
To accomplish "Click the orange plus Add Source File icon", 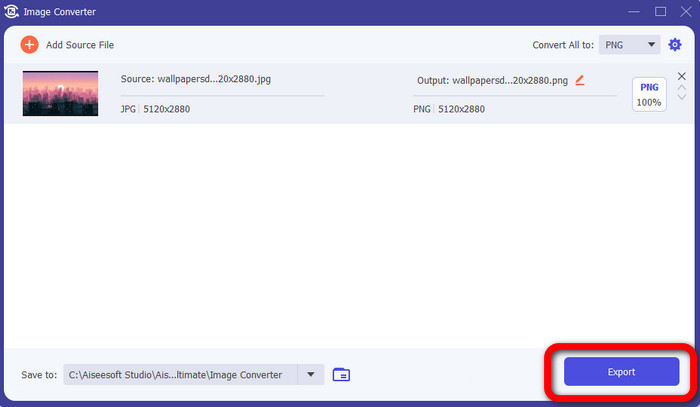I will tap(29, 45).
